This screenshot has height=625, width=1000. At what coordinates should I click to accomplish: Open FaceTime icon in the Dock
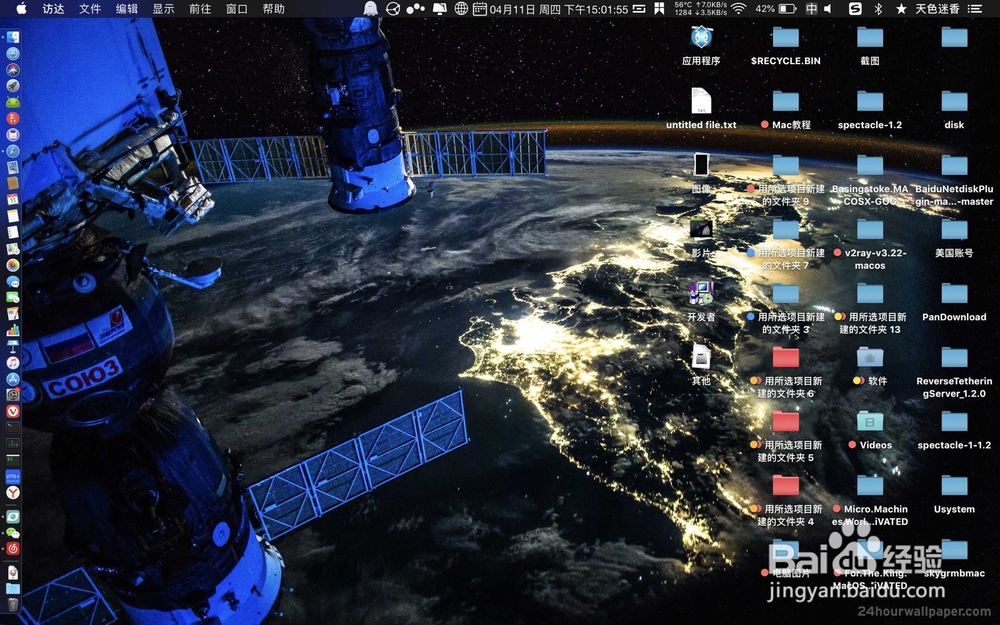13,297
